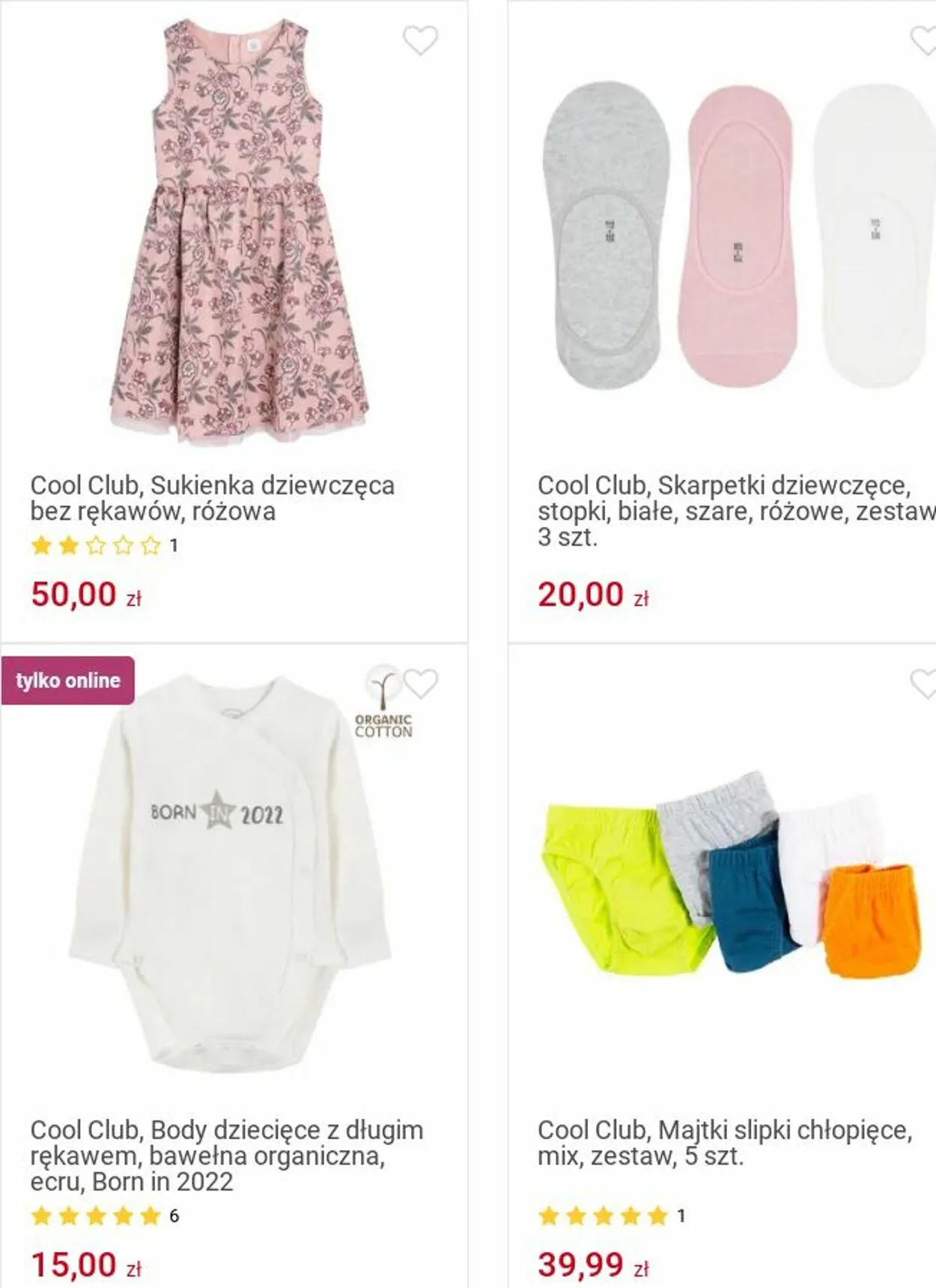Screen dimensions: 936x1288
Task: Save boys' briefs set with heart icon
Action: [x=923, y=684]
